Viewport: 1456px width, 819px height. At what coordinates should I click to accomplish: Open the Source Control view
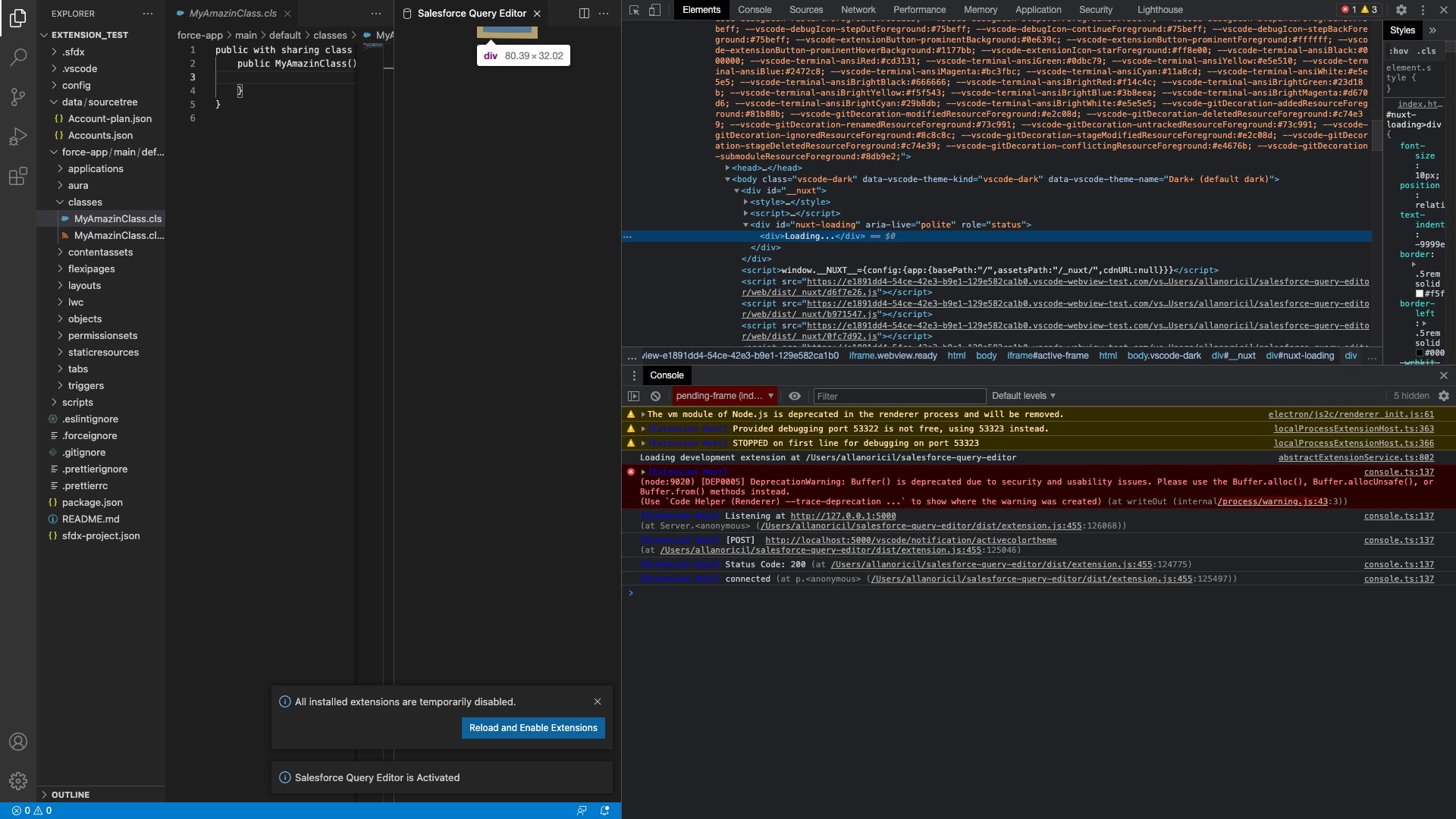click(18, 96)
